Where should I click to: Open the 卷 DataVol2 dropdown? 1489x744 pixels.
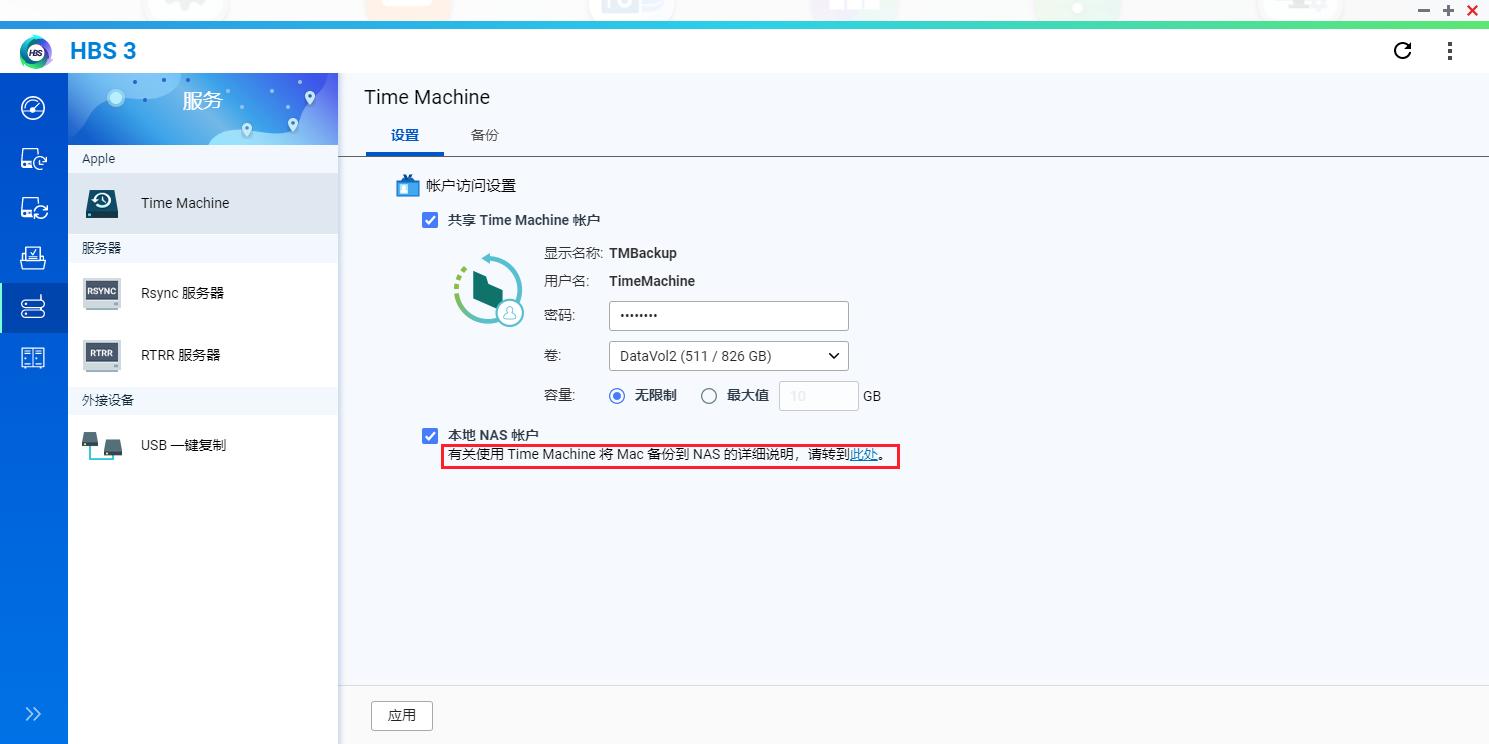pyautogui.click(x=728, y=355)
